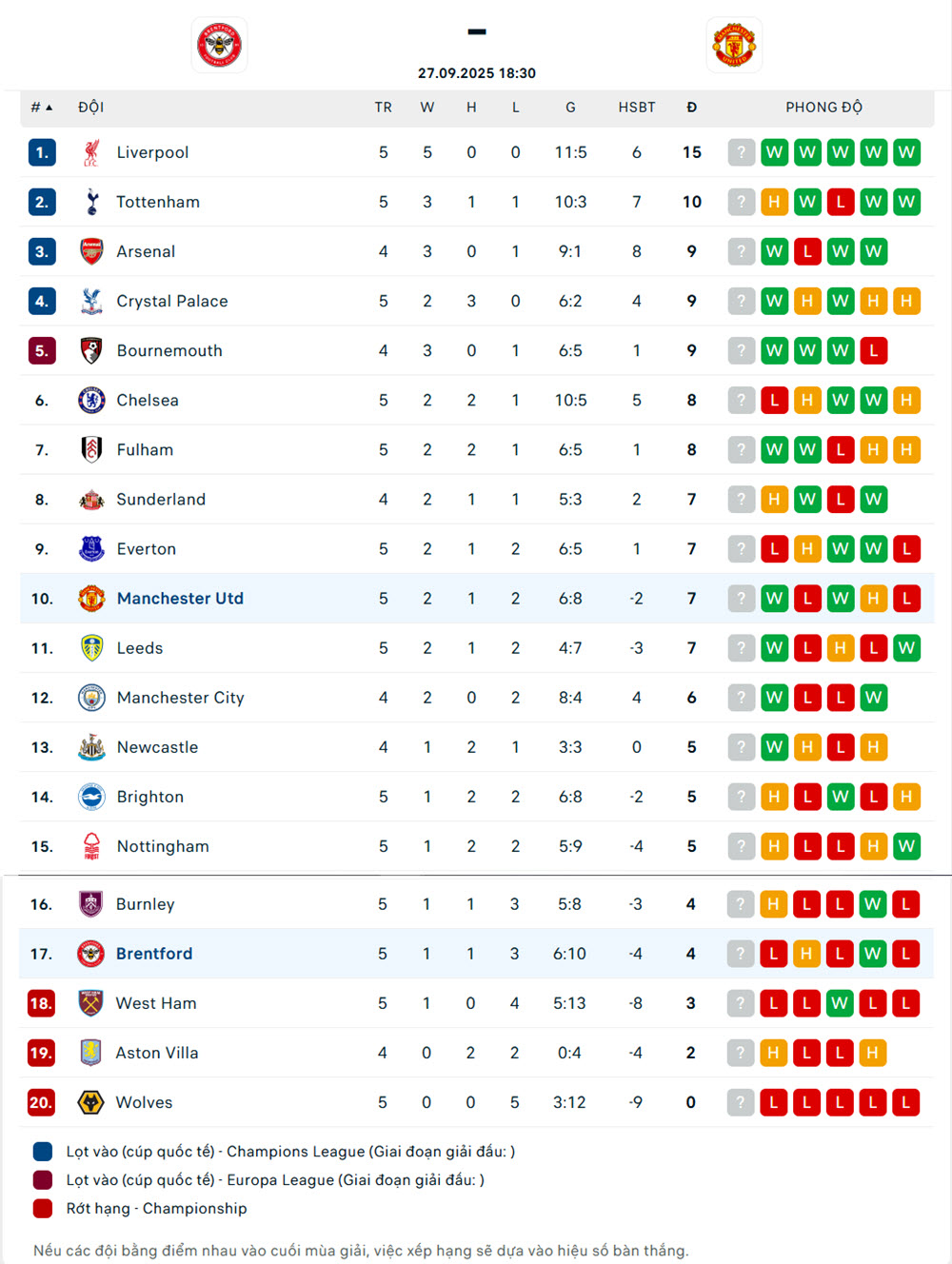Click the Wolves club crest icon
This screenshot has width=952, height=1264.
90,1102
